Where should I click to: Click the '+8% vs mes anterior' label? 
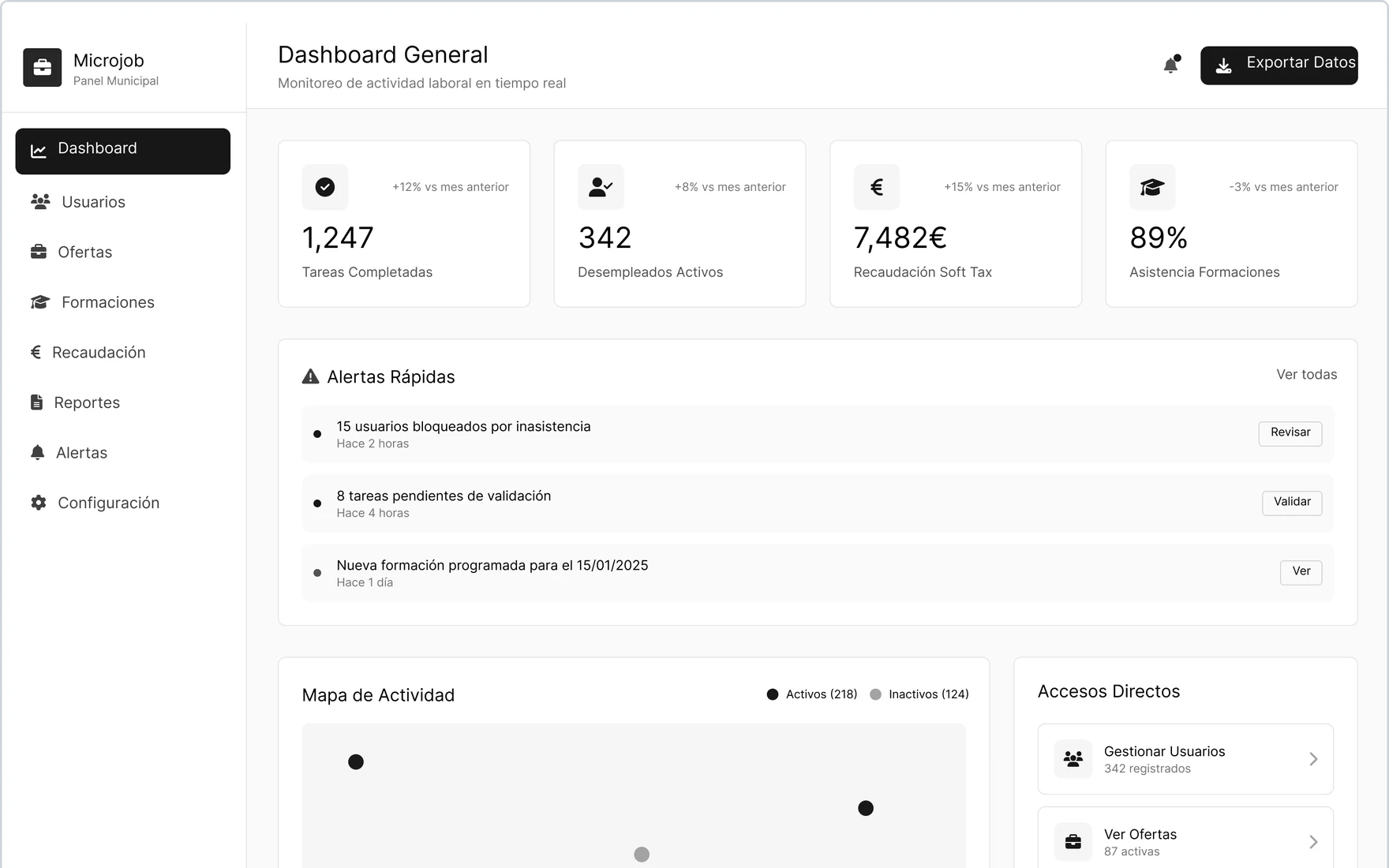(x=730, y=187)
